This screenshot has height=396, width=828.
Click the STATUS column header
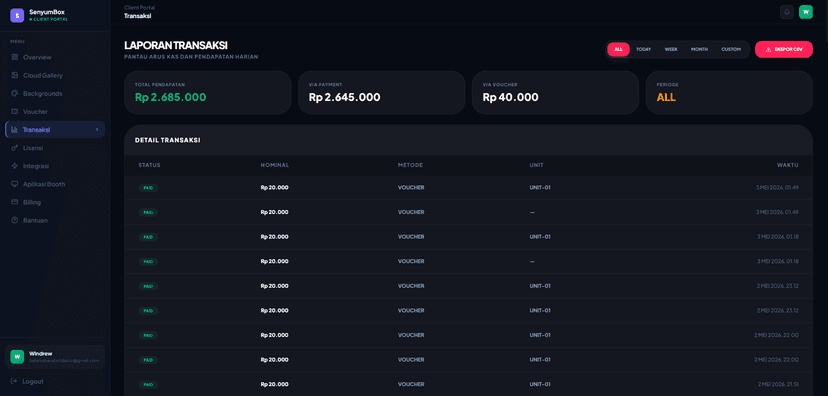pos(149,165)
